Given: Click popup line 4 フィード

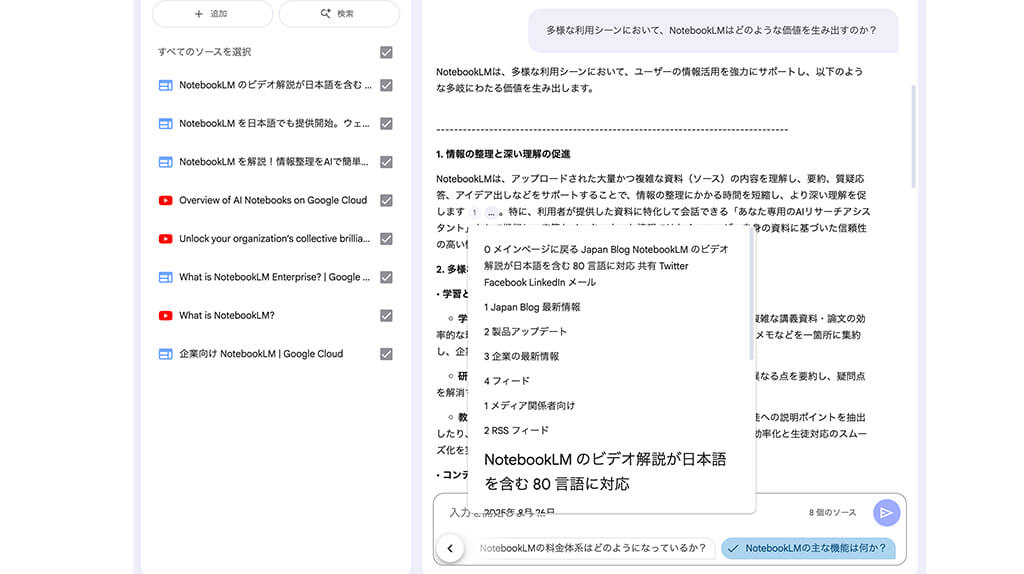Looking at the screenshot, I should [x=507, y=381].
